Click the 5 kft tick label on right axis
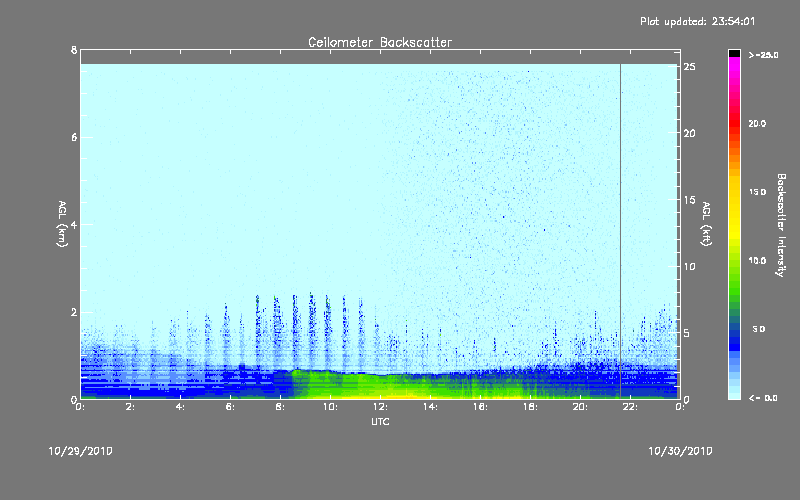This screenshot has height=500, width=800. click(687, 333)
